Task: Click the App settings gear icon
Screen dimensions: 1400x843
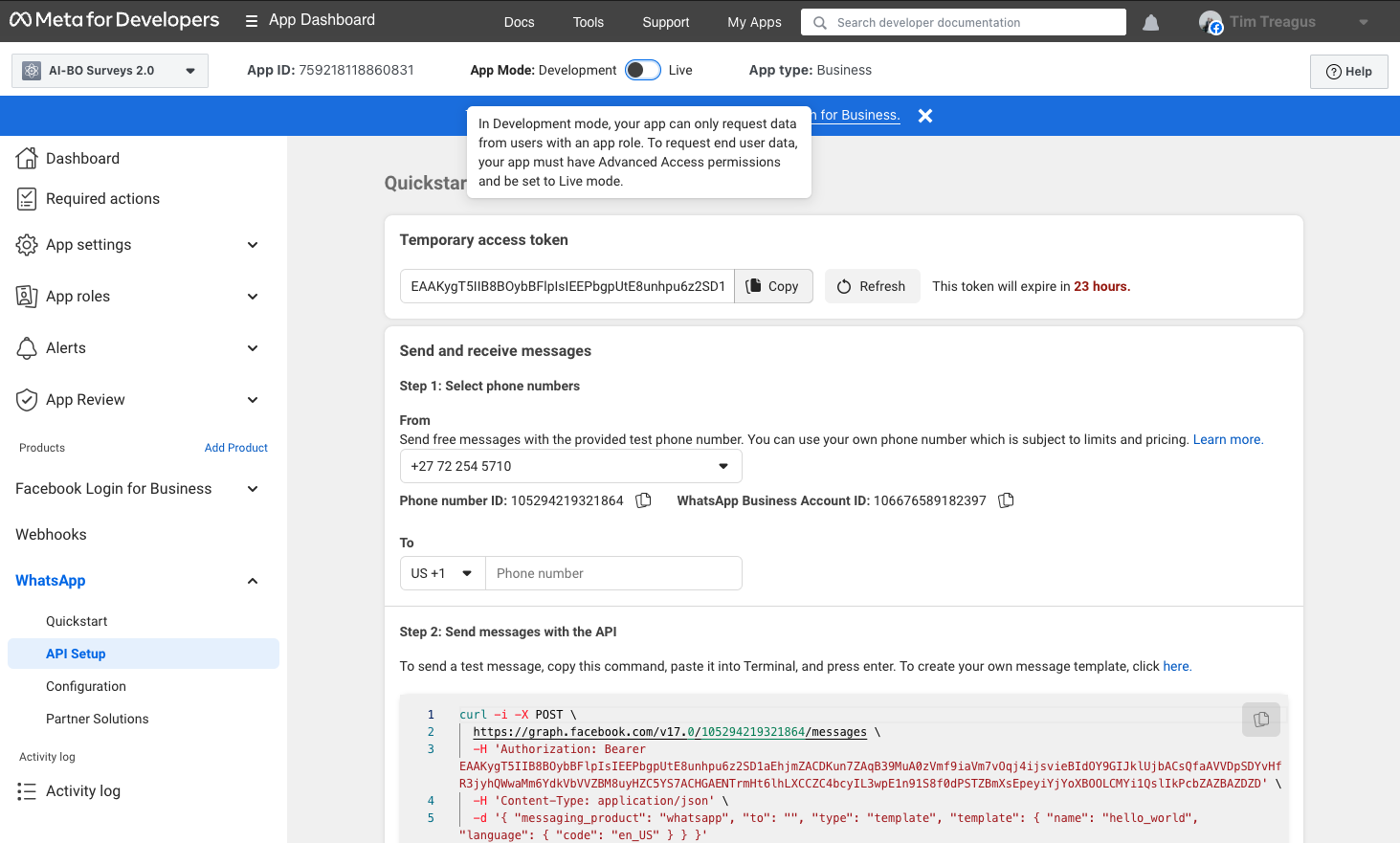Action: tap(27, 245)
